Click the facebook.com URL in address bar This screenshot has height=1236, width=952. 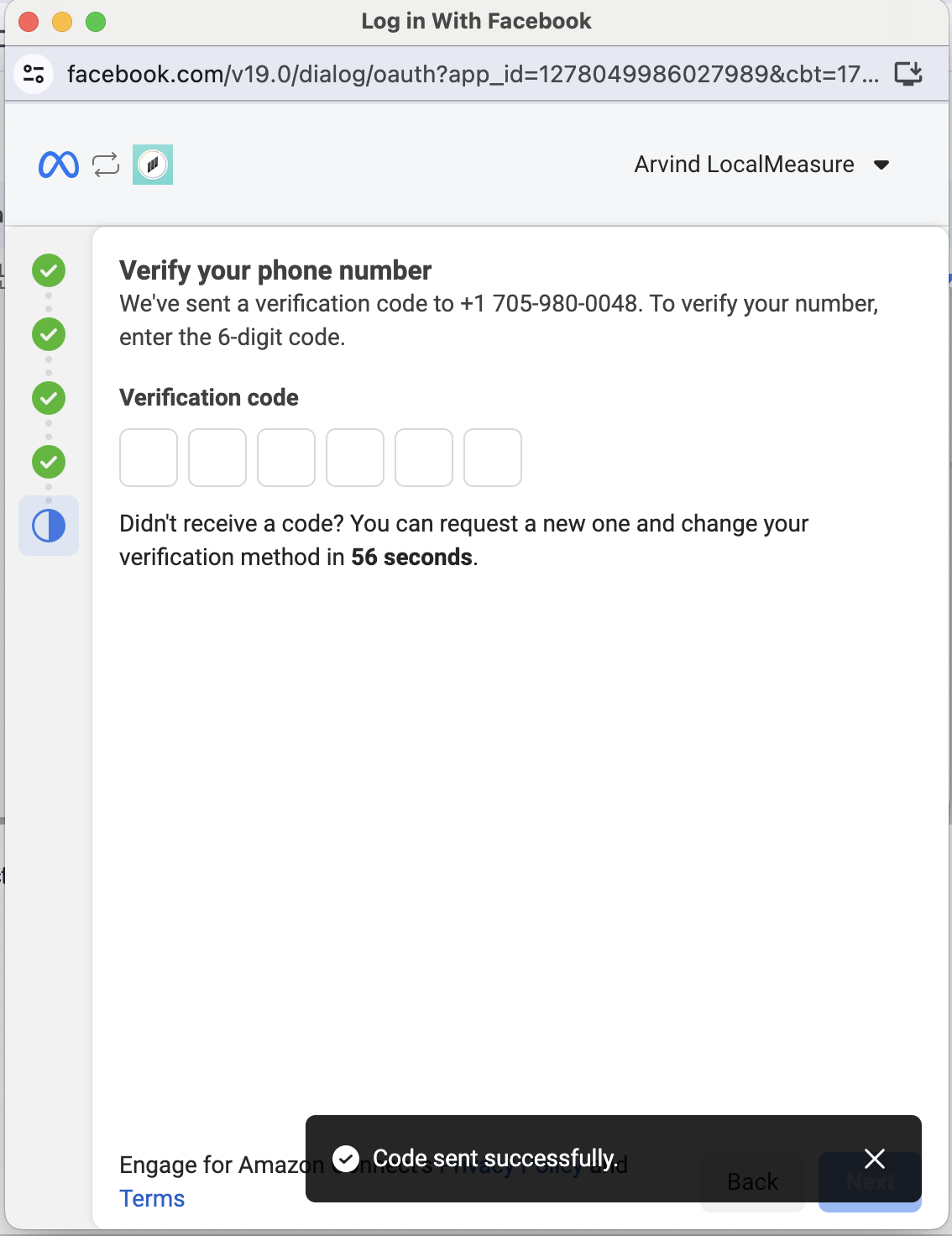472,74
